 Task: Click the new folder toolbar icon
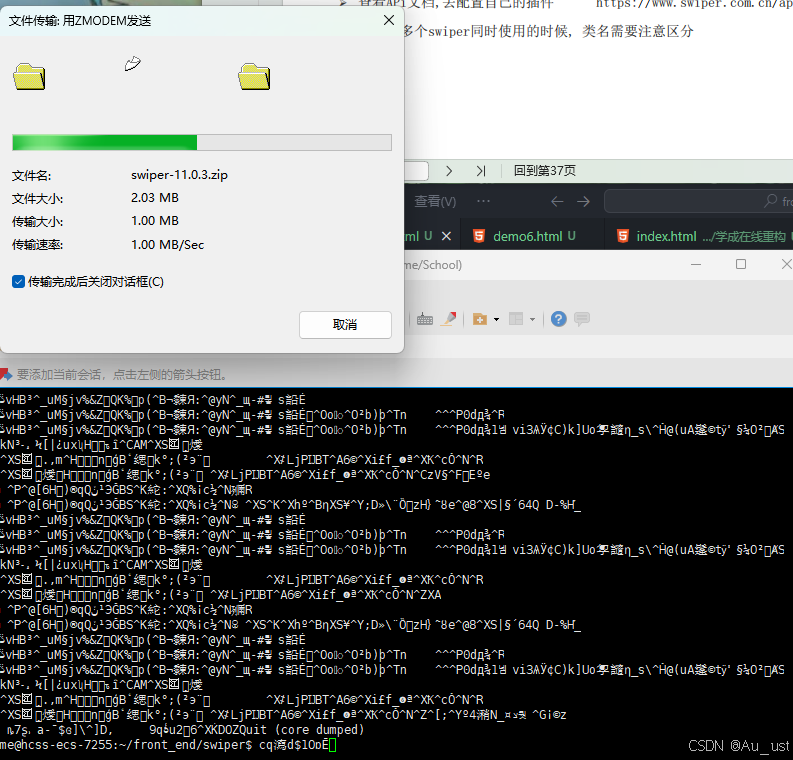tap(479, 319)
